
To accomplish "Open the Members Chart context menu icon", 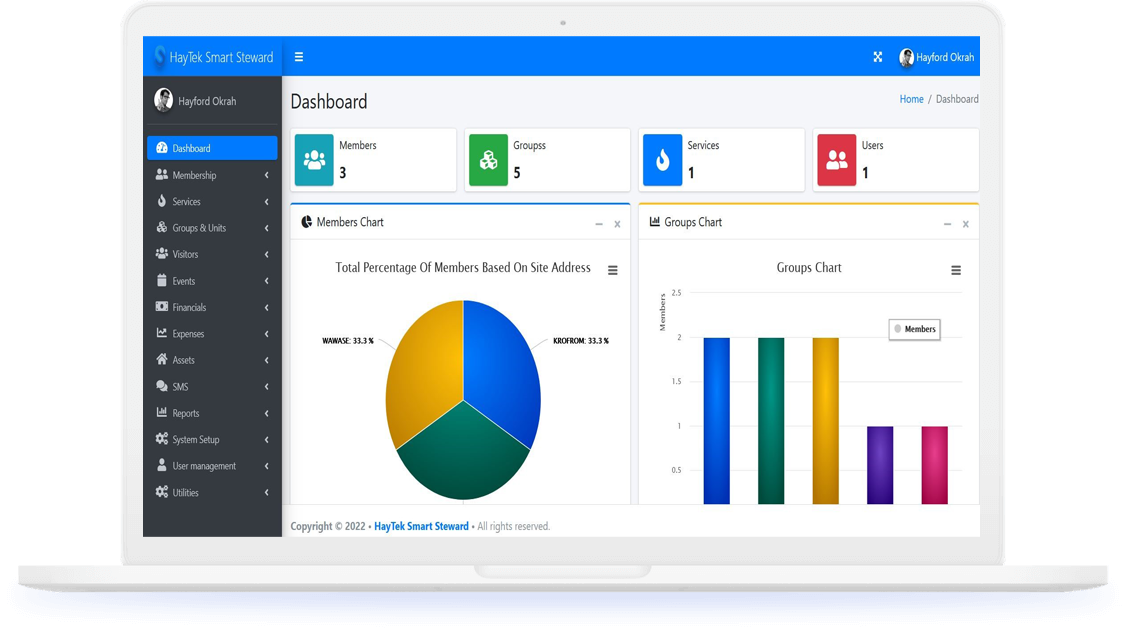I will 613,270.
